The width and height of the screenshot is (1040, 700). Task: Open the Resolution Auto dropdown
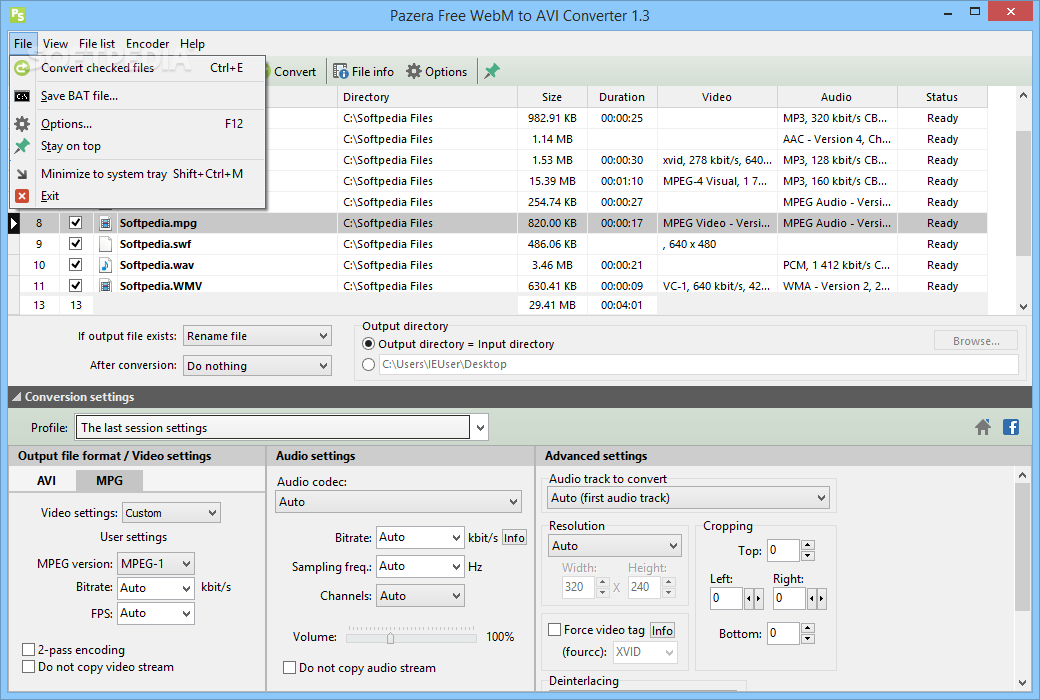[x=615, y=545]
